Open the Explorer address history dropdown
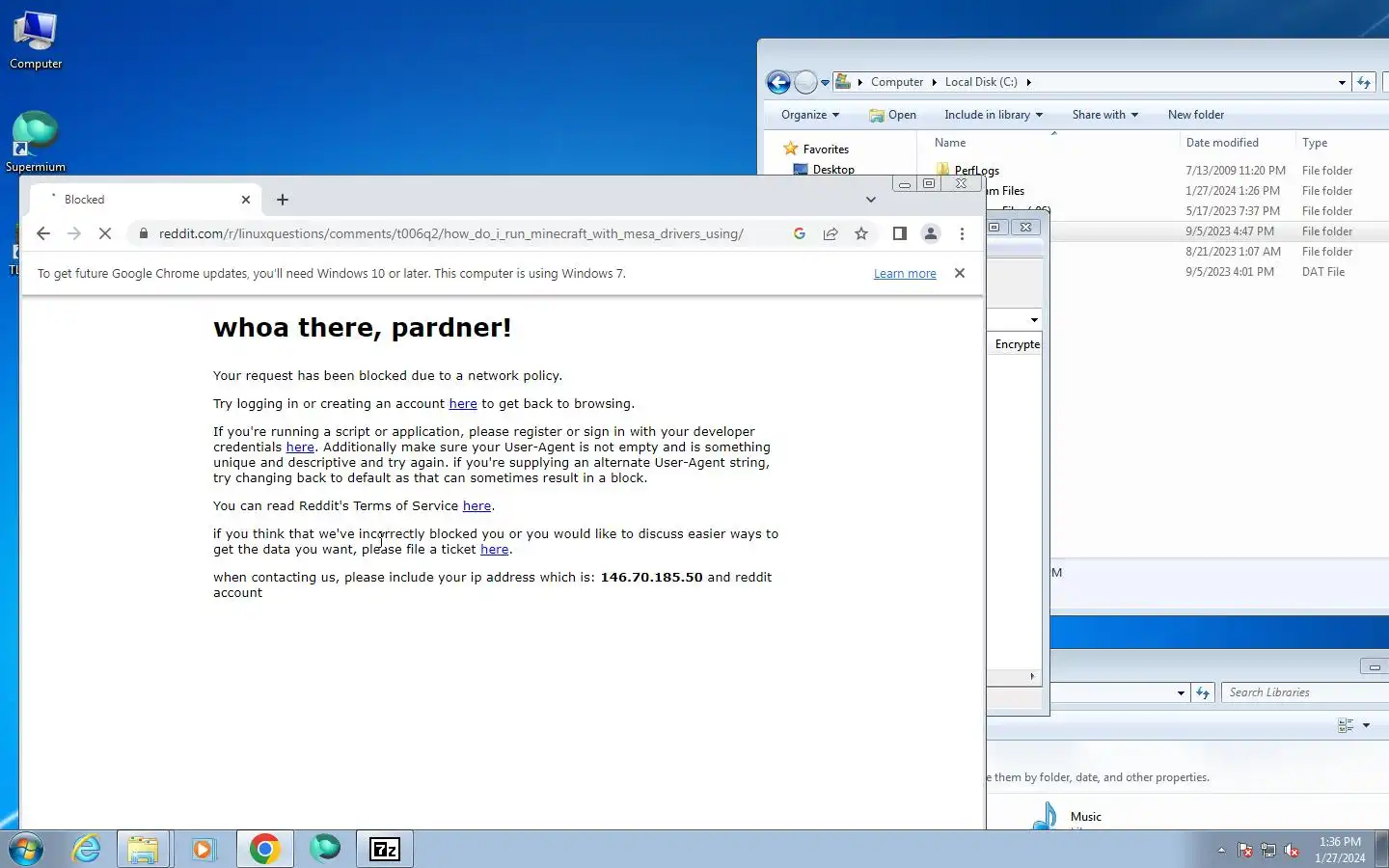This screenshot has height=868, width=1389. pos(1342,83)
